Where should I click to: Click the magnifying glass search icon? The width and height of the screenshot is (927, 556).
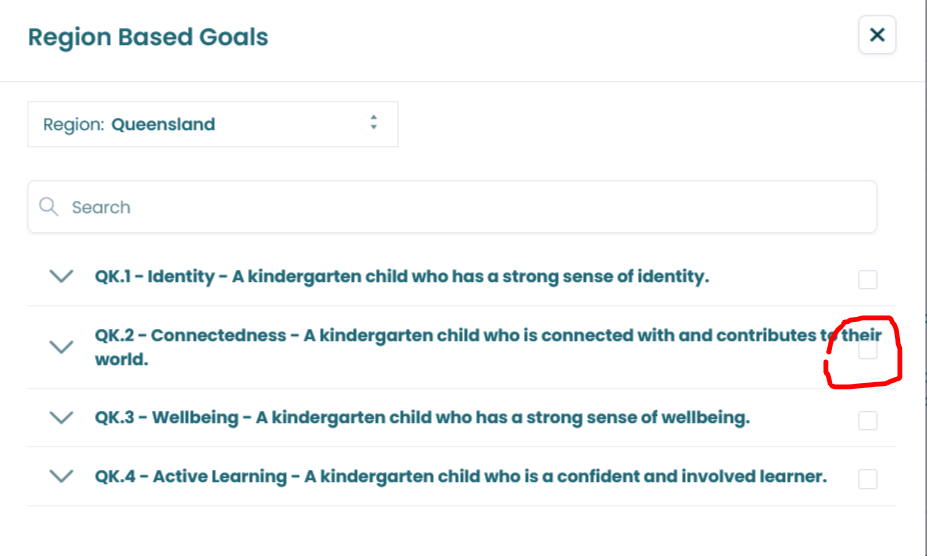coord(48,207)
